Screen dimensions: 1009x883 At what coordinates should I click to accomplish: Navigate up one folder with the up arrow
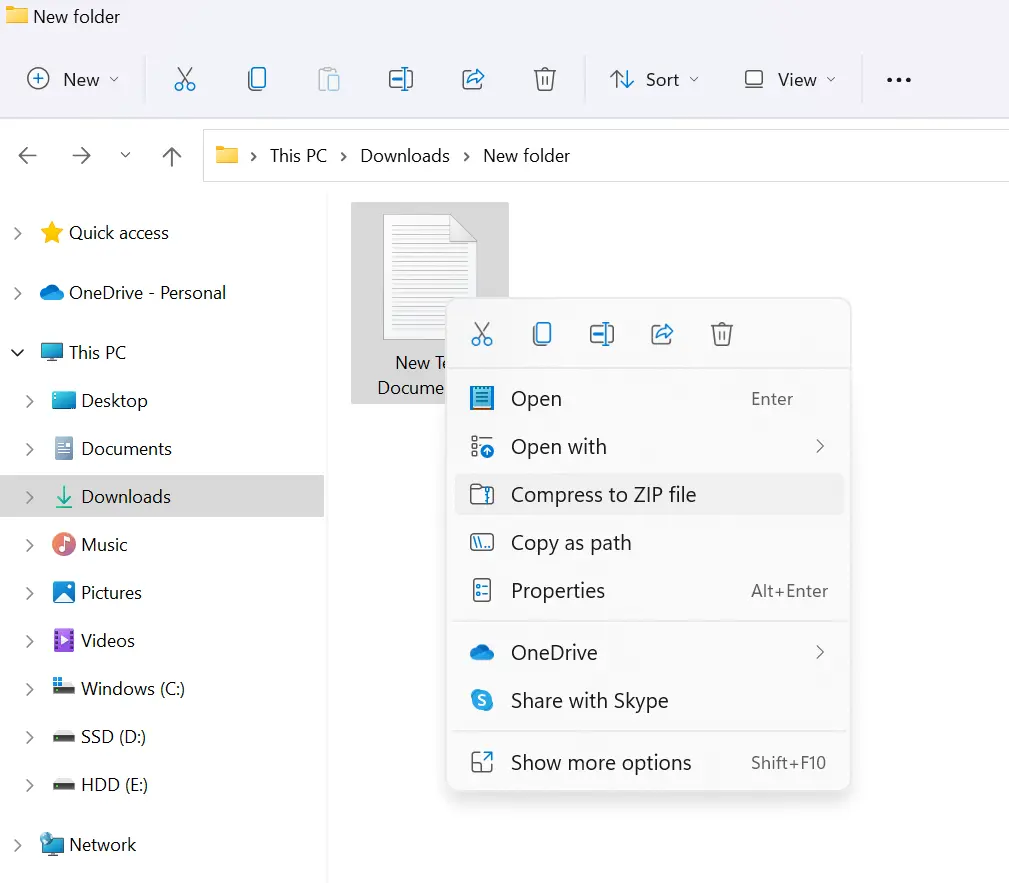(172, 156)
